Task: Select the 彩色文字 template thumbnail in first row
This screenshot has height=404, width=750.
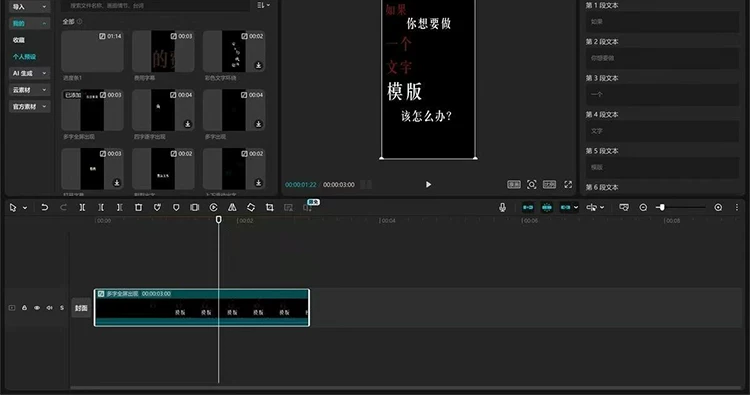Action: (234, 51)
